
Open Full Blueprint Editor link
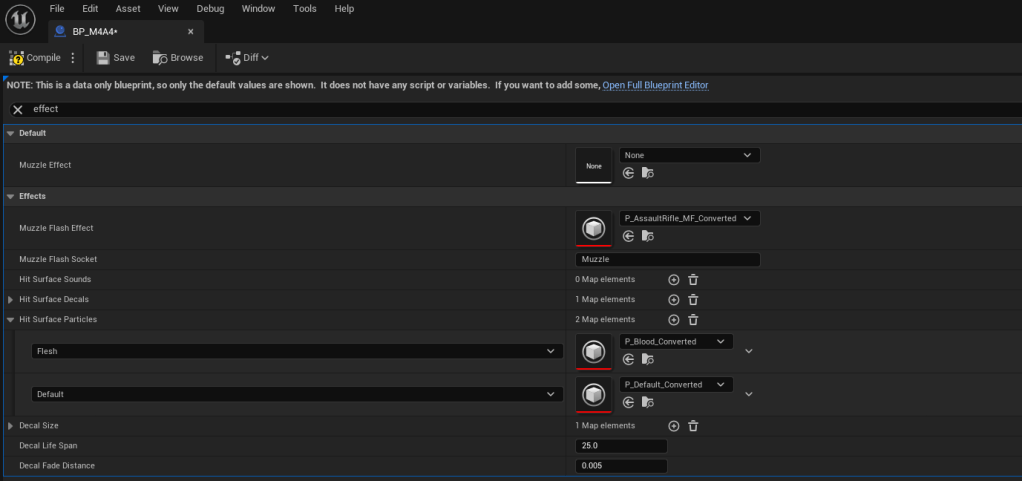(655, 85)
